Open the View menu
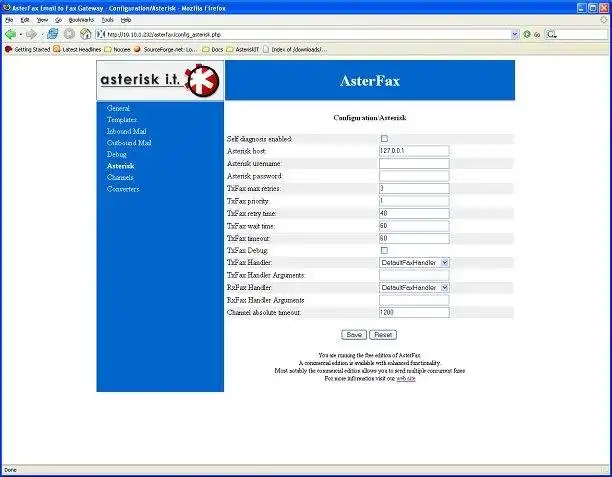This screenshot has width=612, height=477. coord(42,20)
